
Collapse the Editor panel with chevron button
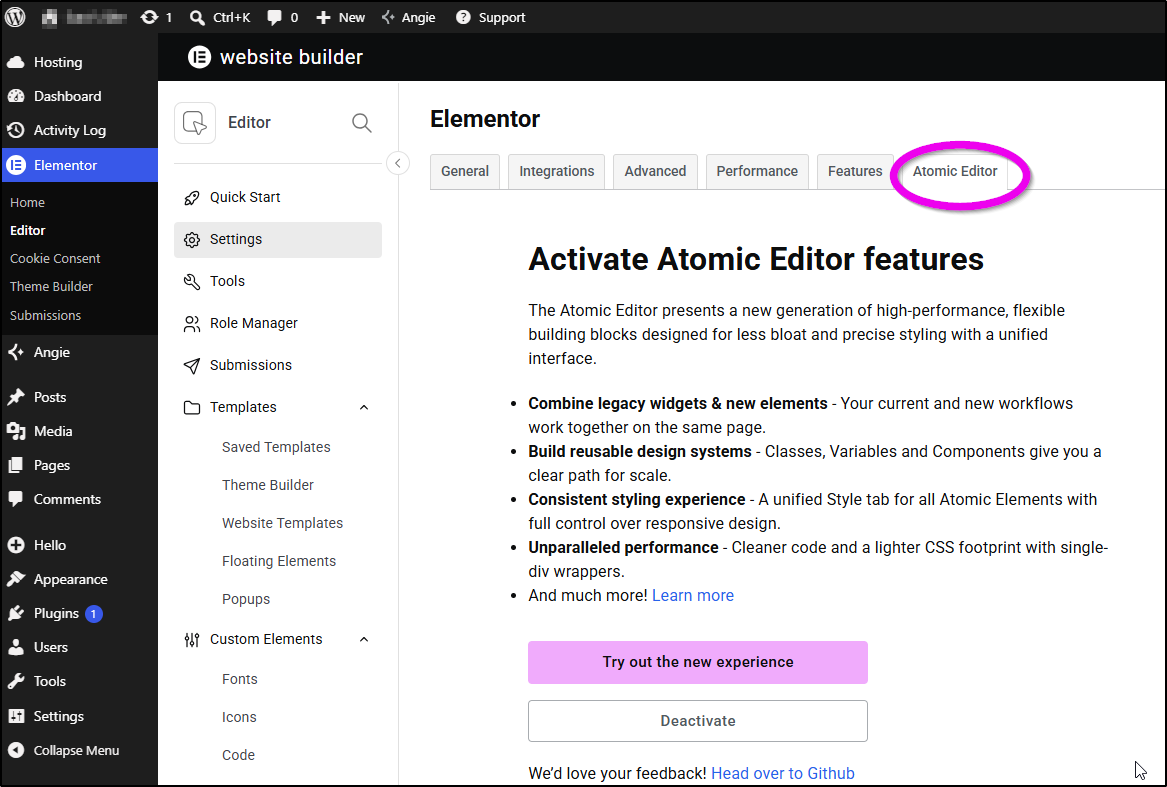398,163
